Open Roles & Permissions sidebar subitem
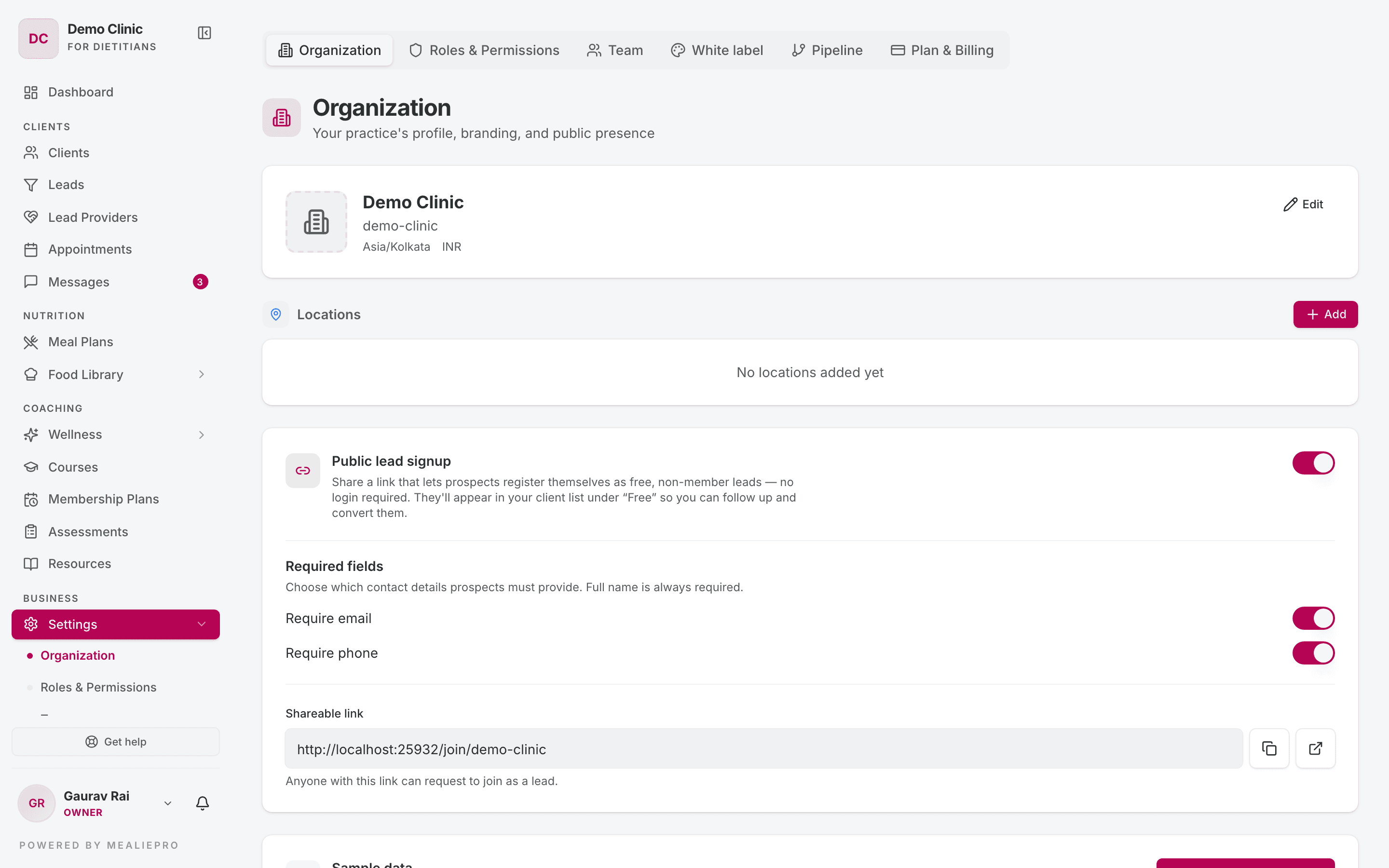This screenshot has width=1389, height=868. (98, 687)
